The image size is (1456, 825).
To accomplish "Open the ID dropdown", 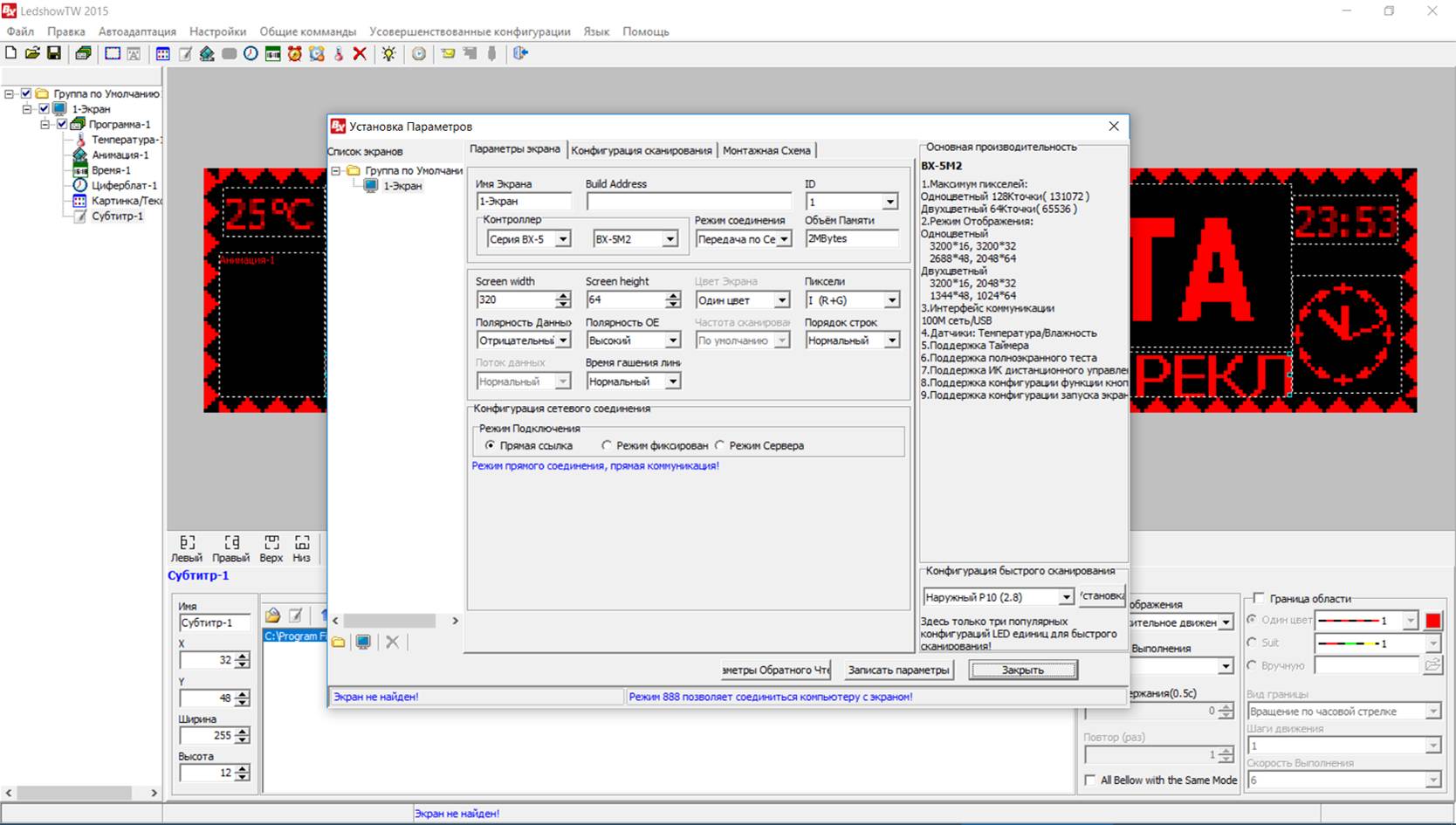I will 889,202.
